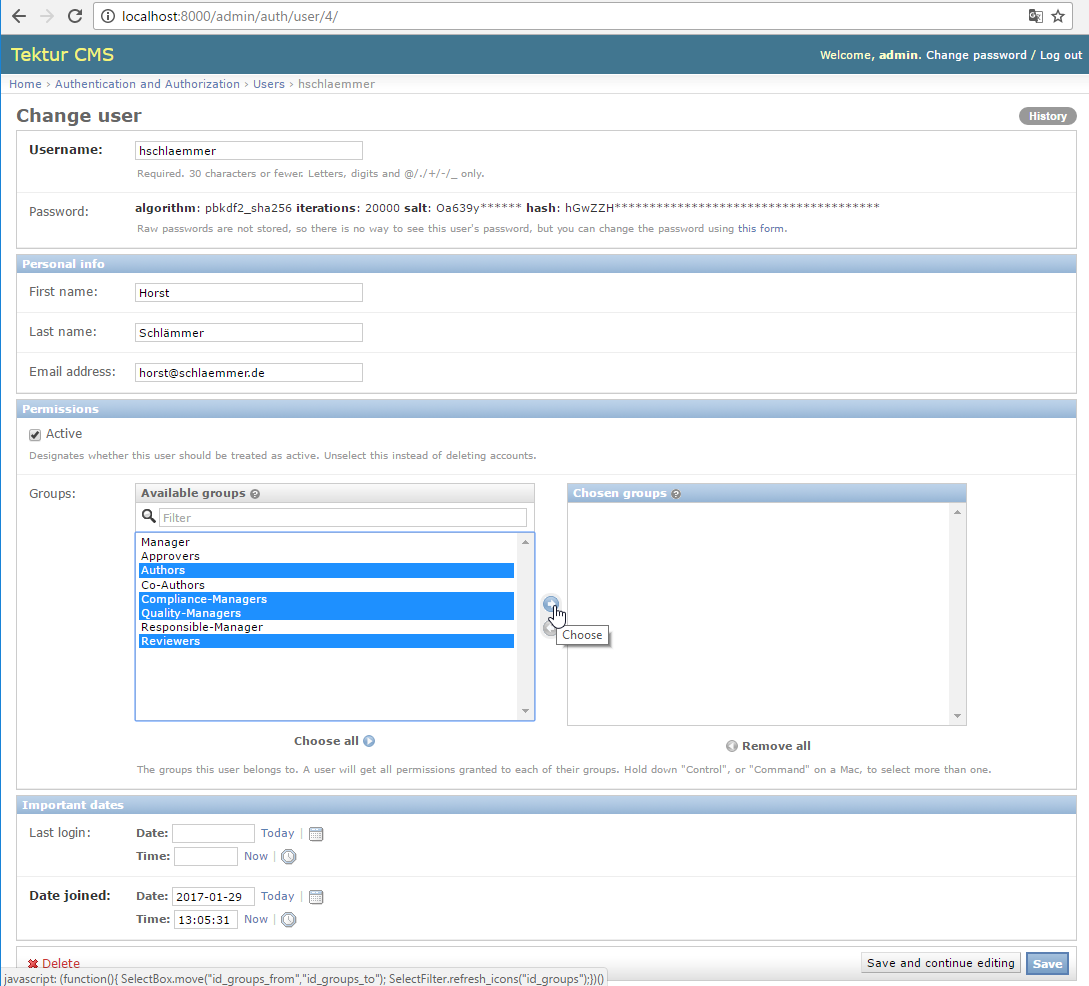Open clock icon for Last login time

point(288,857)
